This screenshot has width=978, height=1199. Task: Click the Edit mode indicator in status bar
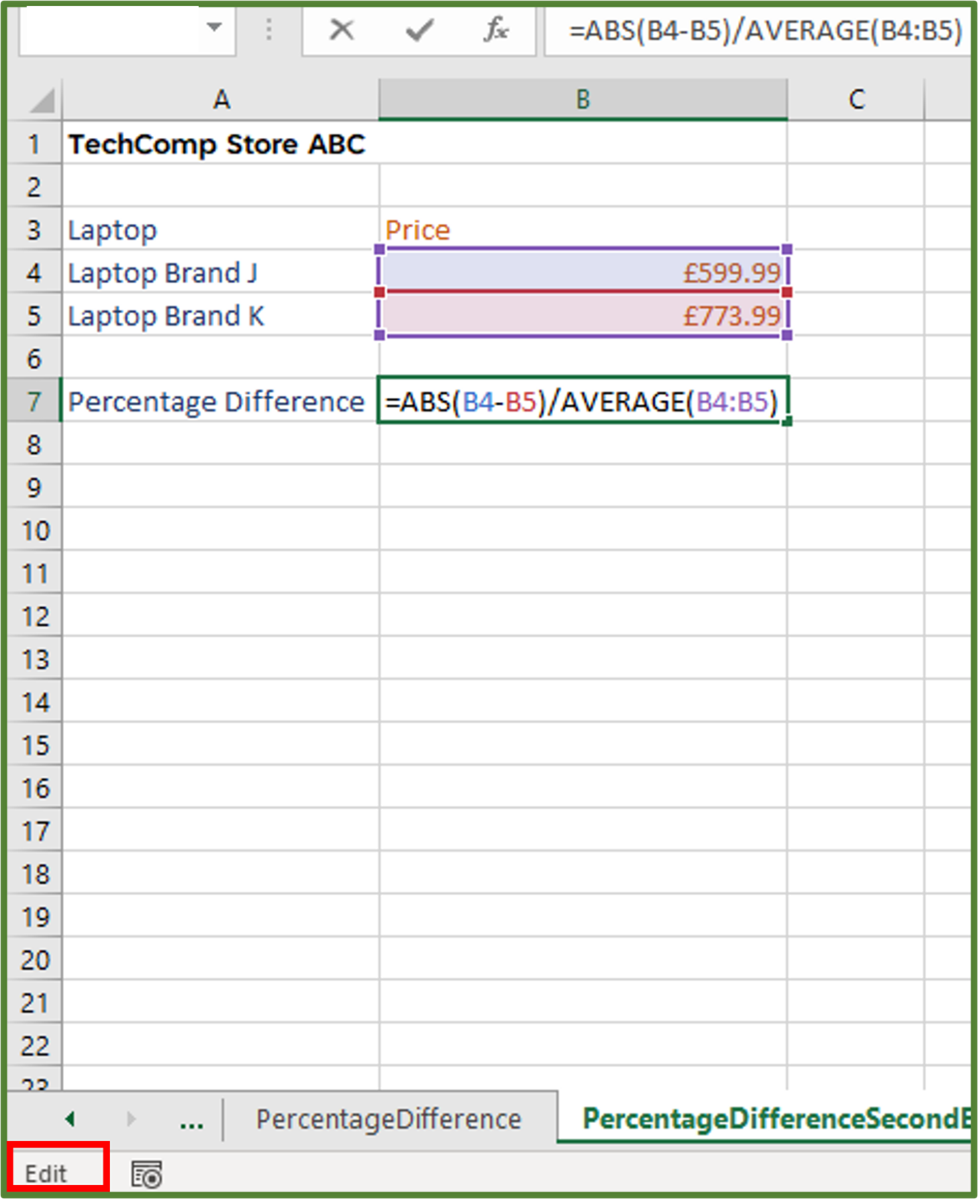click(46, 1173)
